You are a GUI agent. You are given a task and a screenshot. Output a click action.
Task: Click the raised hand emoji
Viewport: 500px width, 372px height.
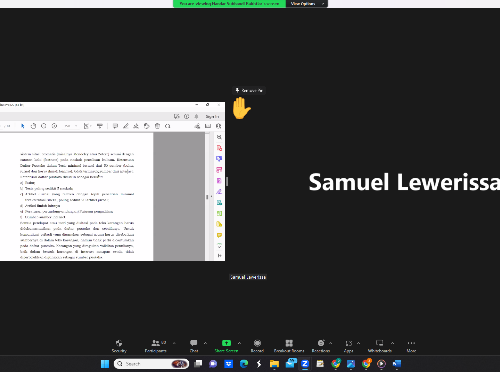pos(241,108)
